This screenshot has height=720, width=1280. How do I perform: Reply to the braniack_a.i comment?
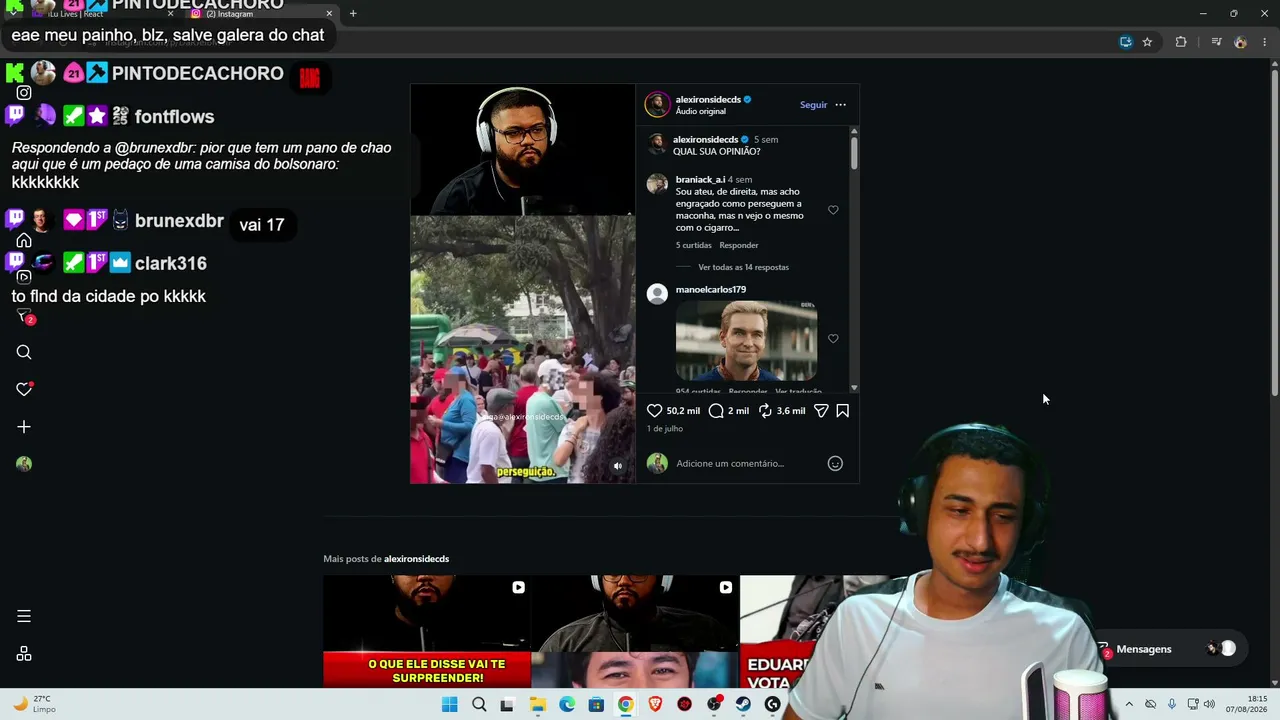[x=739, y=245]
